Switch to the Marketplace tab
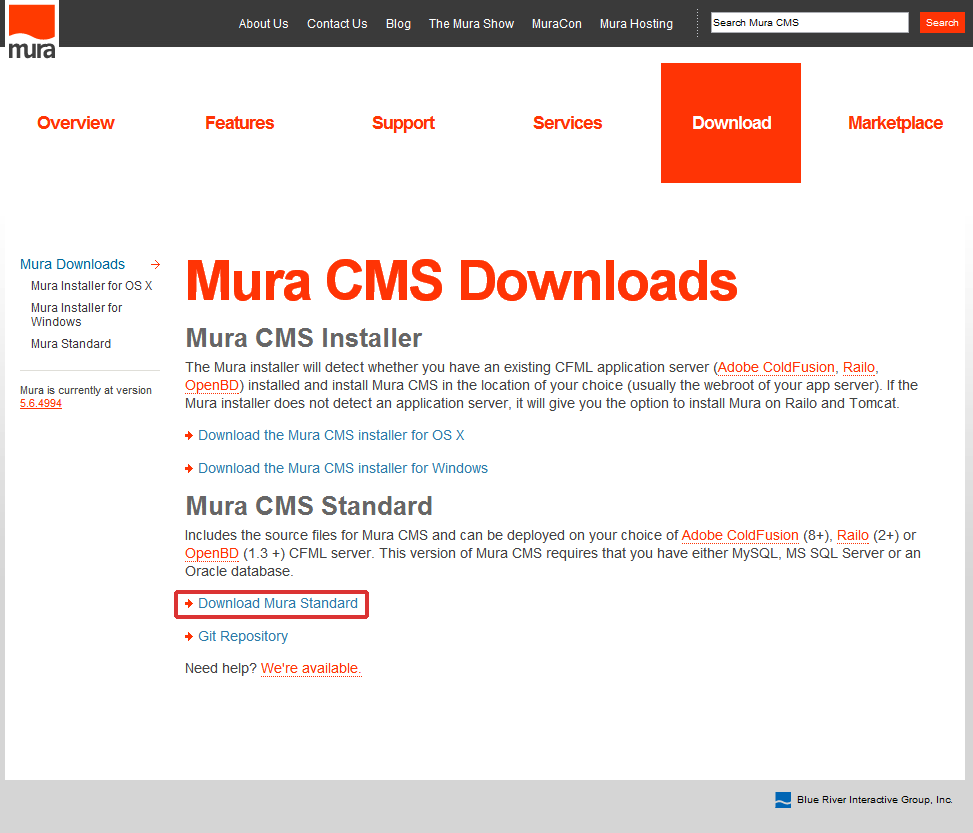This screenshot has width=973, height=833. coord(895,123)
